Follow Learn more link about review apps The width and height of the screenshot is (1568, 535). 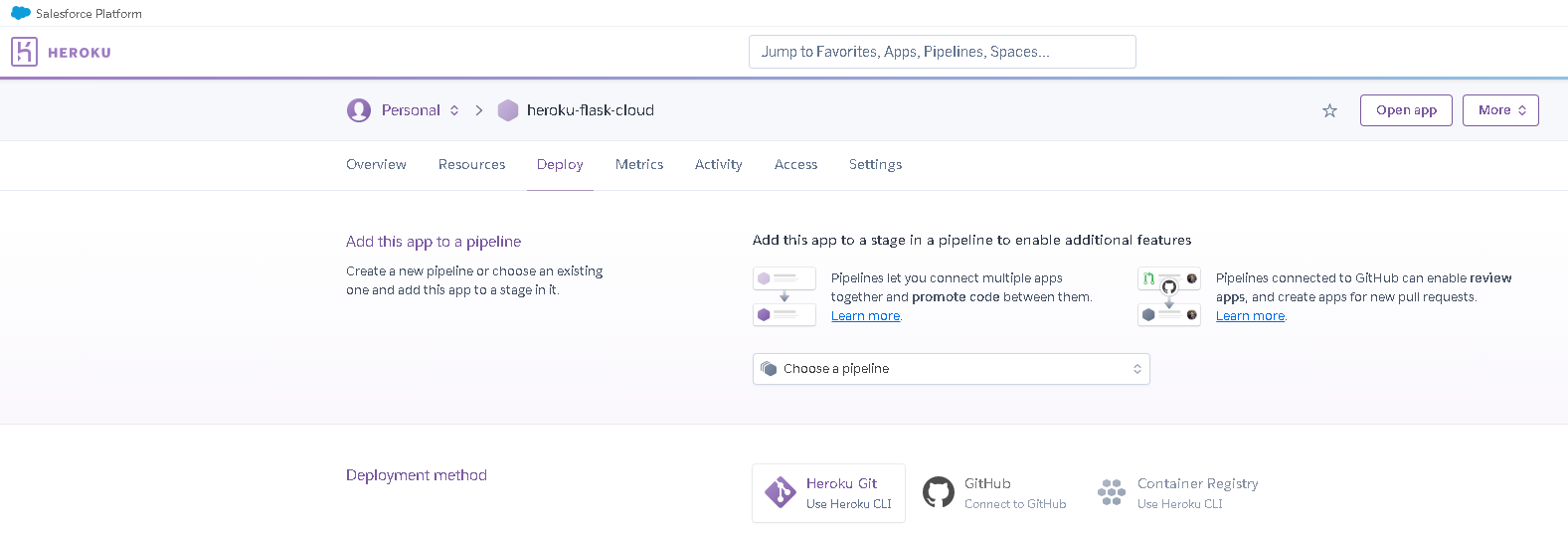[1250, 316]
